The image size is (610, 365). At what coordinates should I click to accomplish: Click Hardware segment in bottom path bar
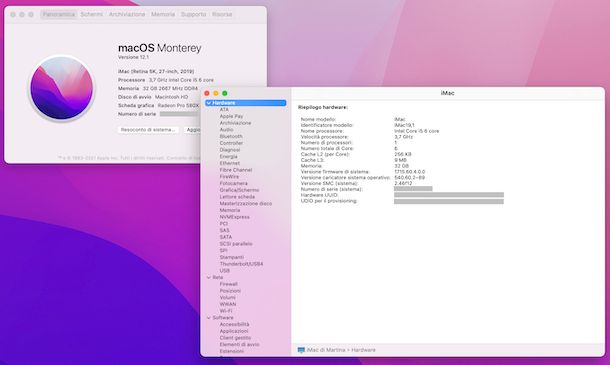(363, 350)
